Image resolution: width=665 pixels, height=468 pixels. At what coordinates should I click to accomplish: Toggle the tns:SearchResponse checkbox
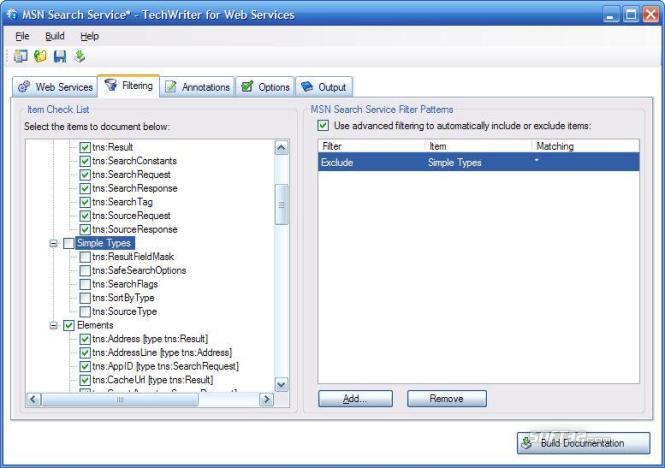[85, 188]
